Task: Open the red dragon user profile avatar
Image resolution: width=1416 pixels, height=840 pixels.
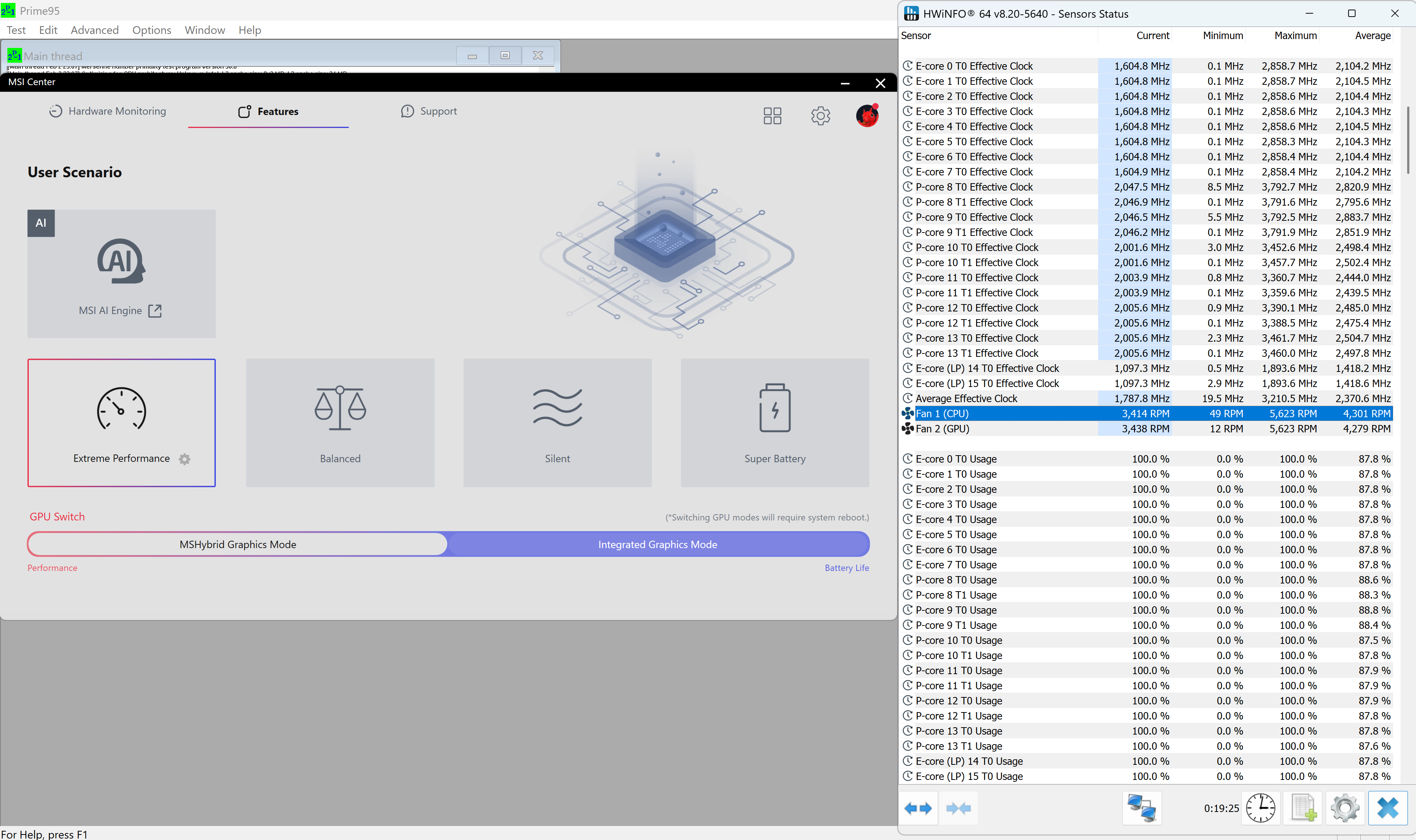Action: click(x=867, y=115)
